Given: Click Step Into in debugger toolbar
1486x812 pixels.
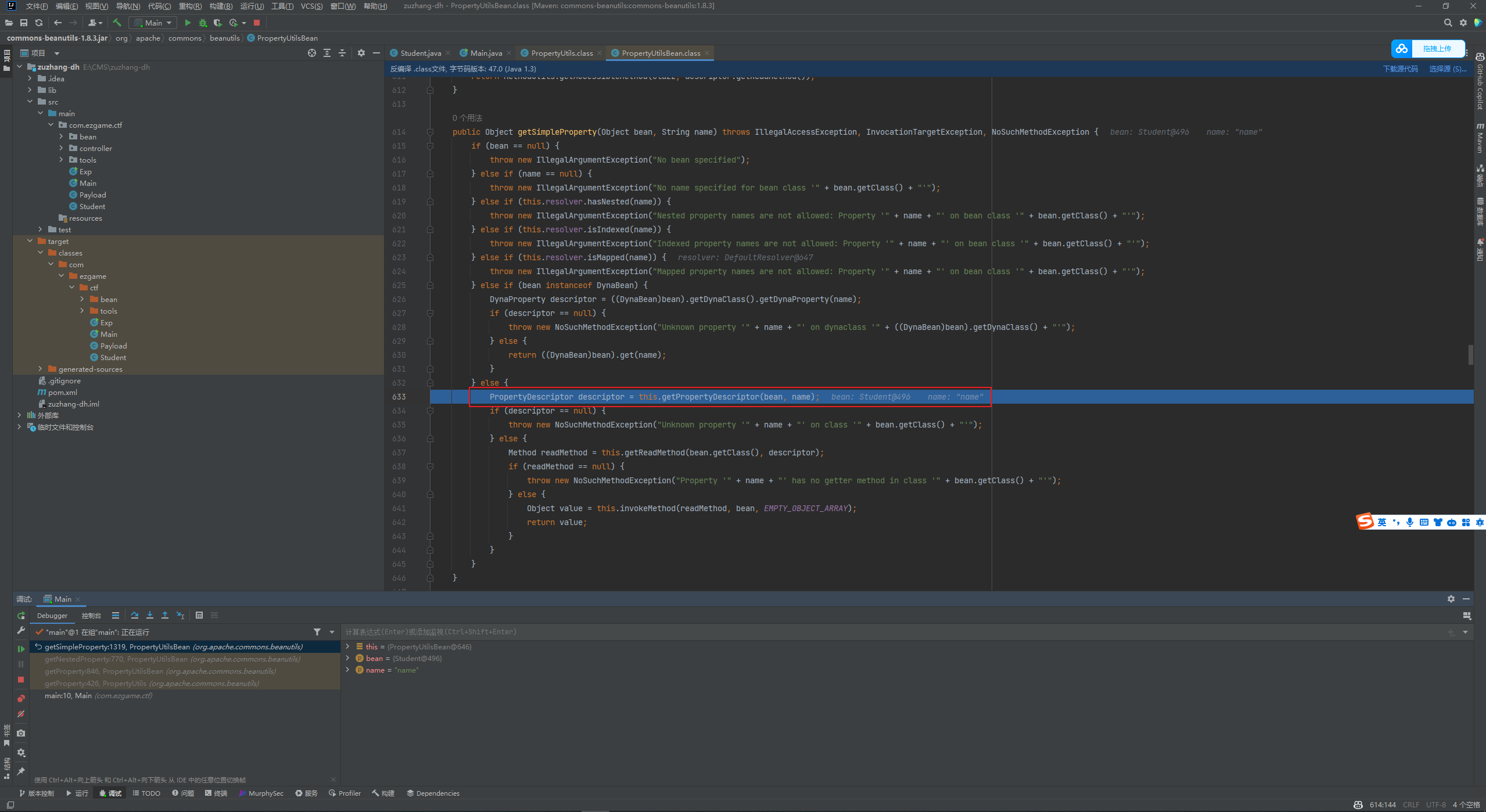Looking at the screenshot, I should [x=150, y=615].
